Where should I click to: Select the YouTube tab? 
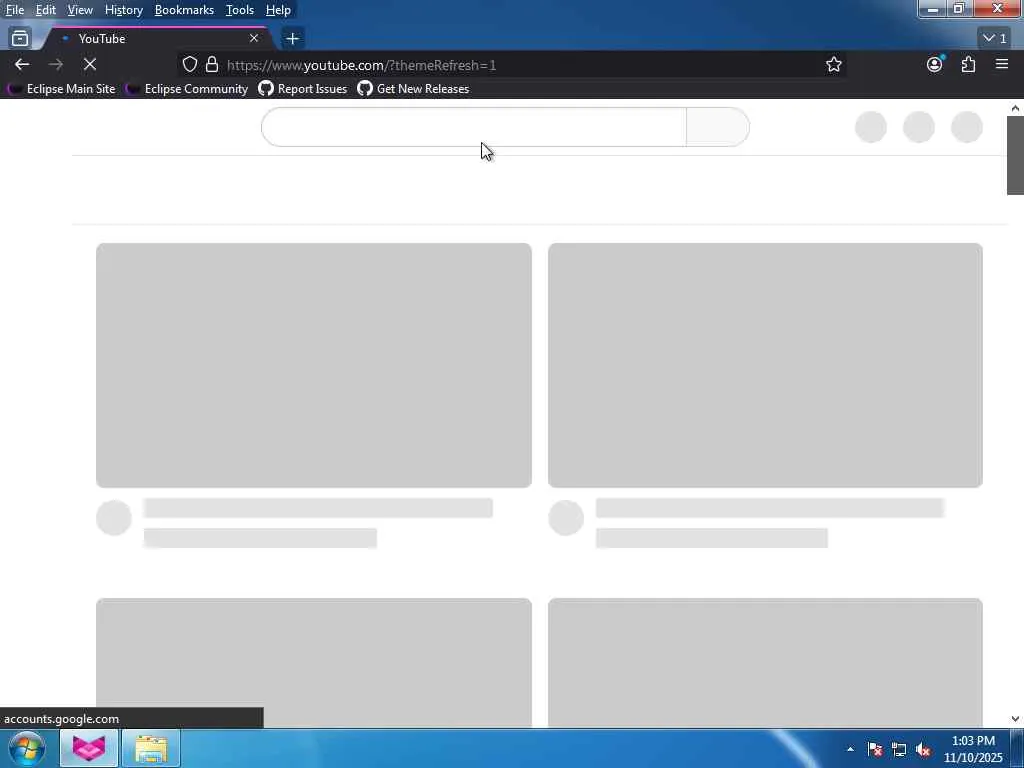[x=157, y=39]
